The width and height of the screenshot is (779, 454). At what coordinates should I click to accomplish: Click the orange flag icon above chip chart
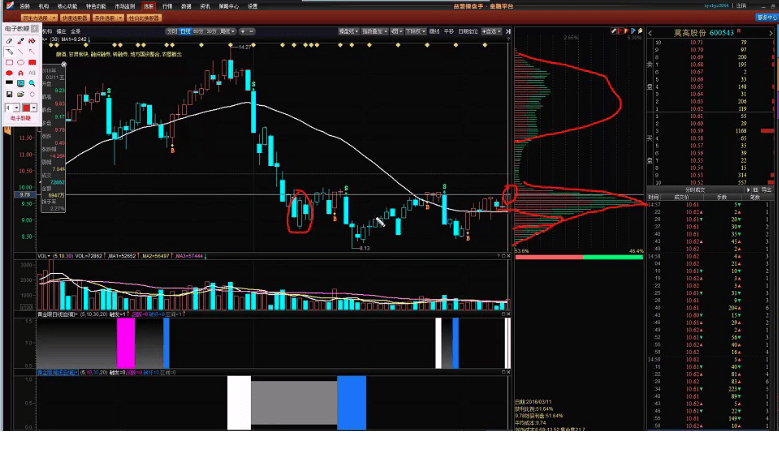coord(626,31)
